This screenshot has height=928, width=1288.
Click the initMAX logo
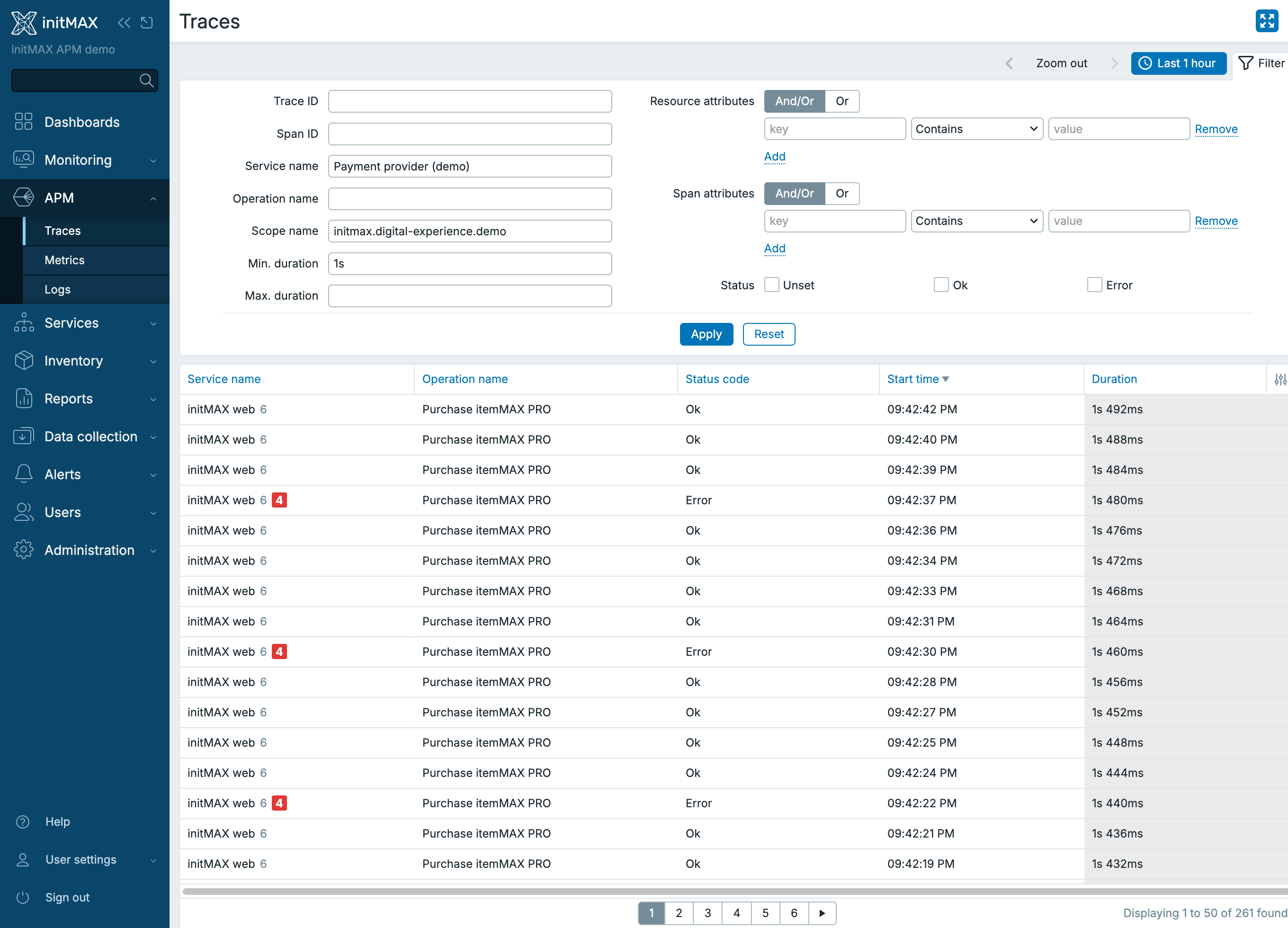[54, 23]
